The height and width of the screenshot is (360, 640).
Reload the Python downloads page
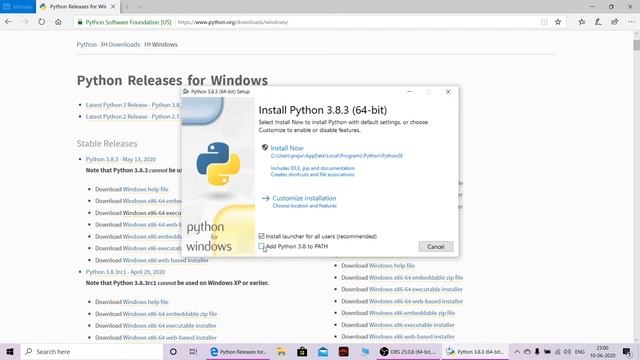click(42, 22)
